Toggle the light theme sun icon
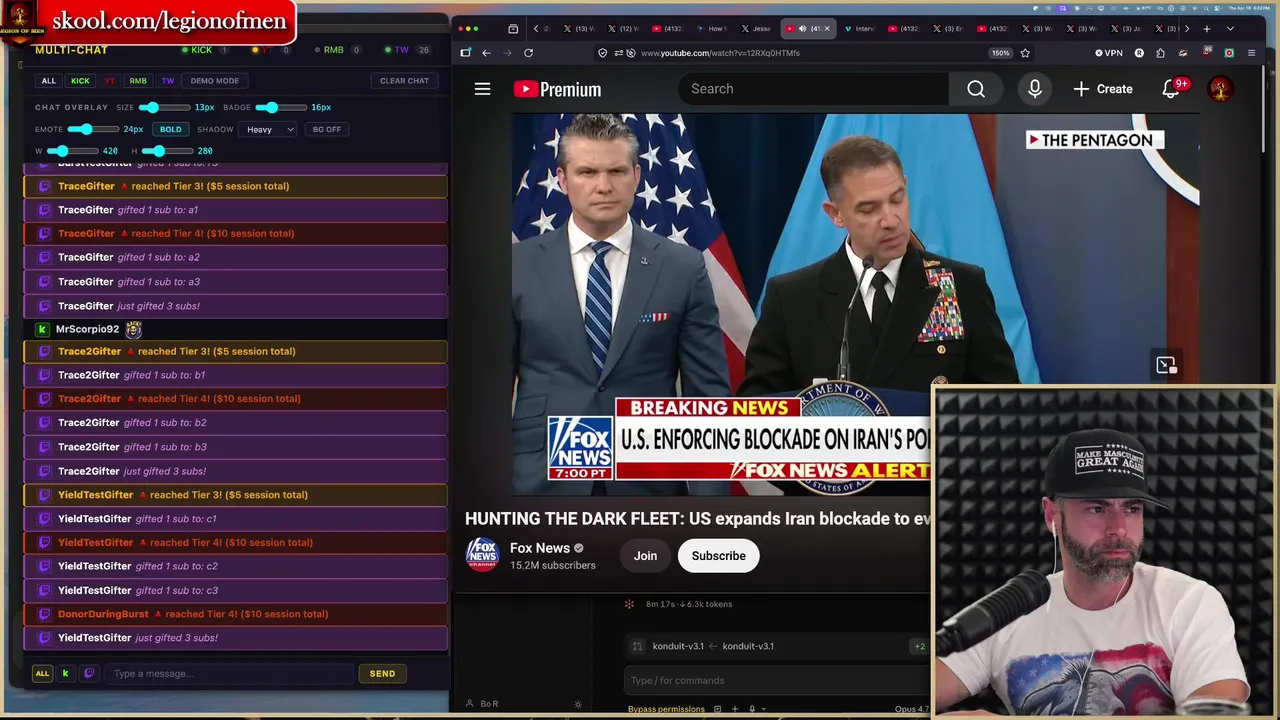The height and width of the screenshot is (720, 1280). point(578,704)
